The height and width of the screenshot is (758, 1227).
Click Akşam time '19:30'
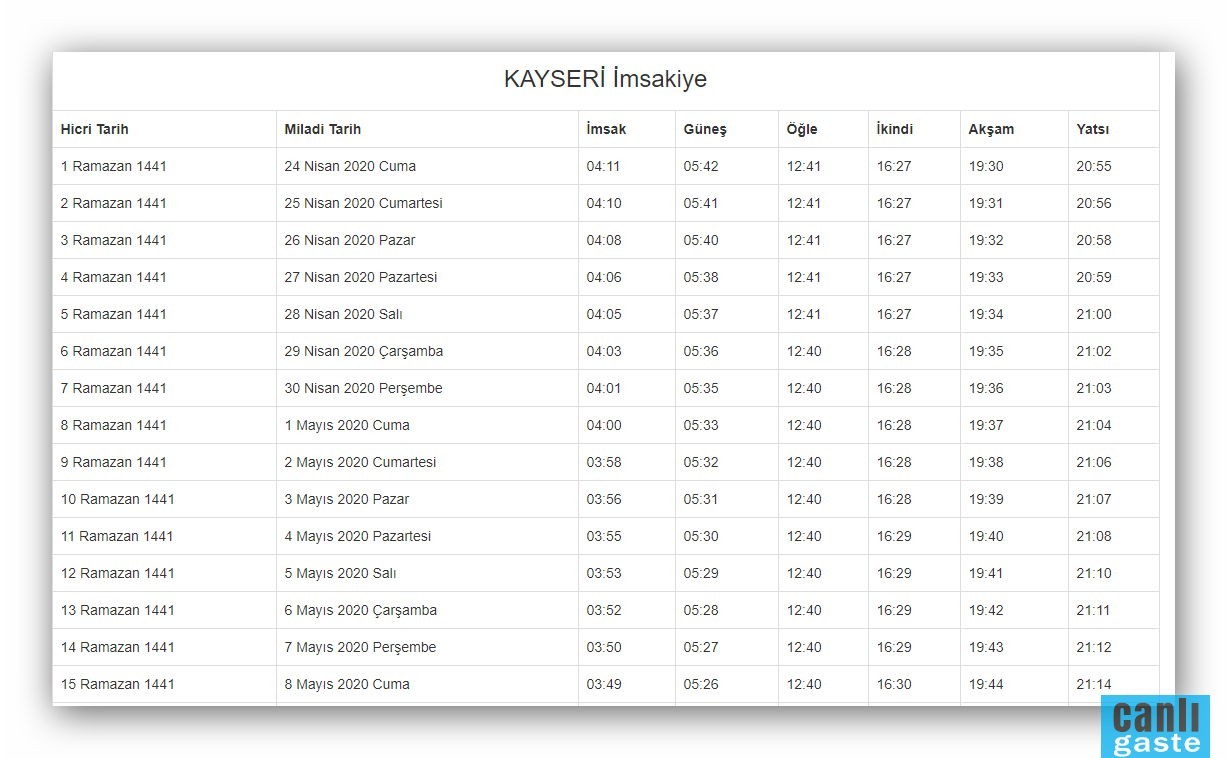986,166
